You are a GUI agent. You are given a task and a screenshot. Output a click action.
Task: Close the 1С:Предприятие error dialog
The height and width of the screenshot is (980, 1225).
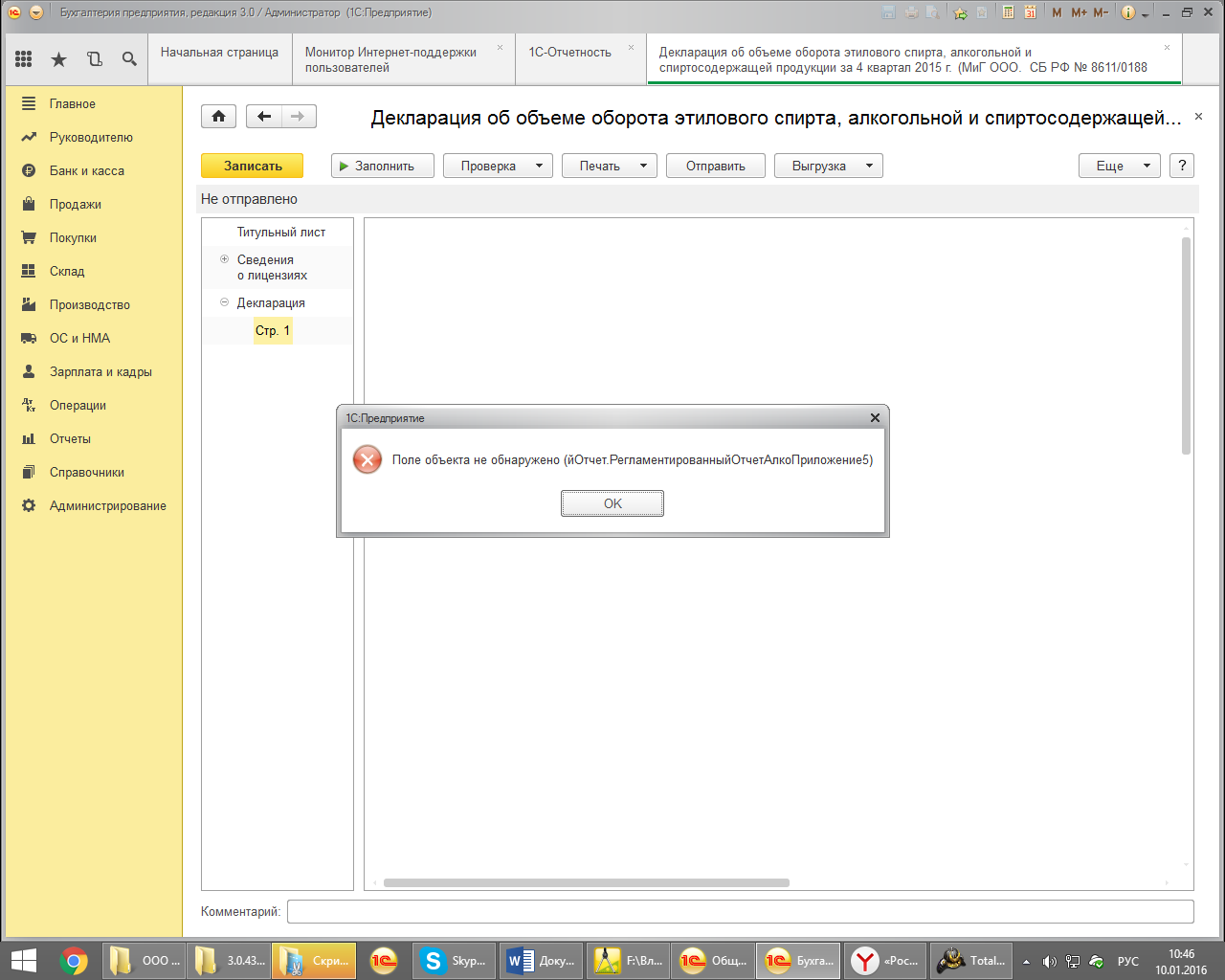[875, 417]
